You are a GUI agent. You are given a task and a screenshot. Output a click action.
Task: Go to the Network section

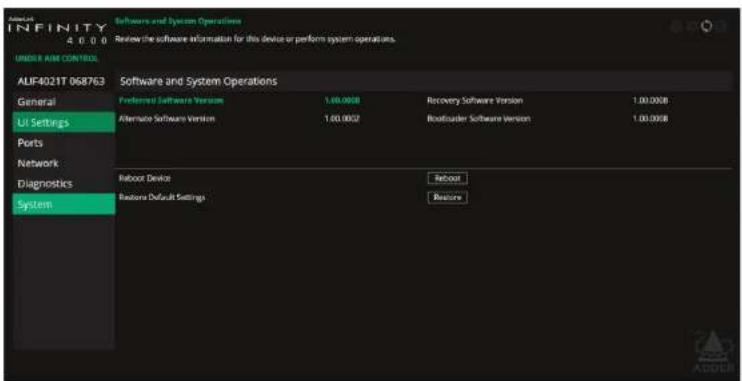click(x=63, y=163)
